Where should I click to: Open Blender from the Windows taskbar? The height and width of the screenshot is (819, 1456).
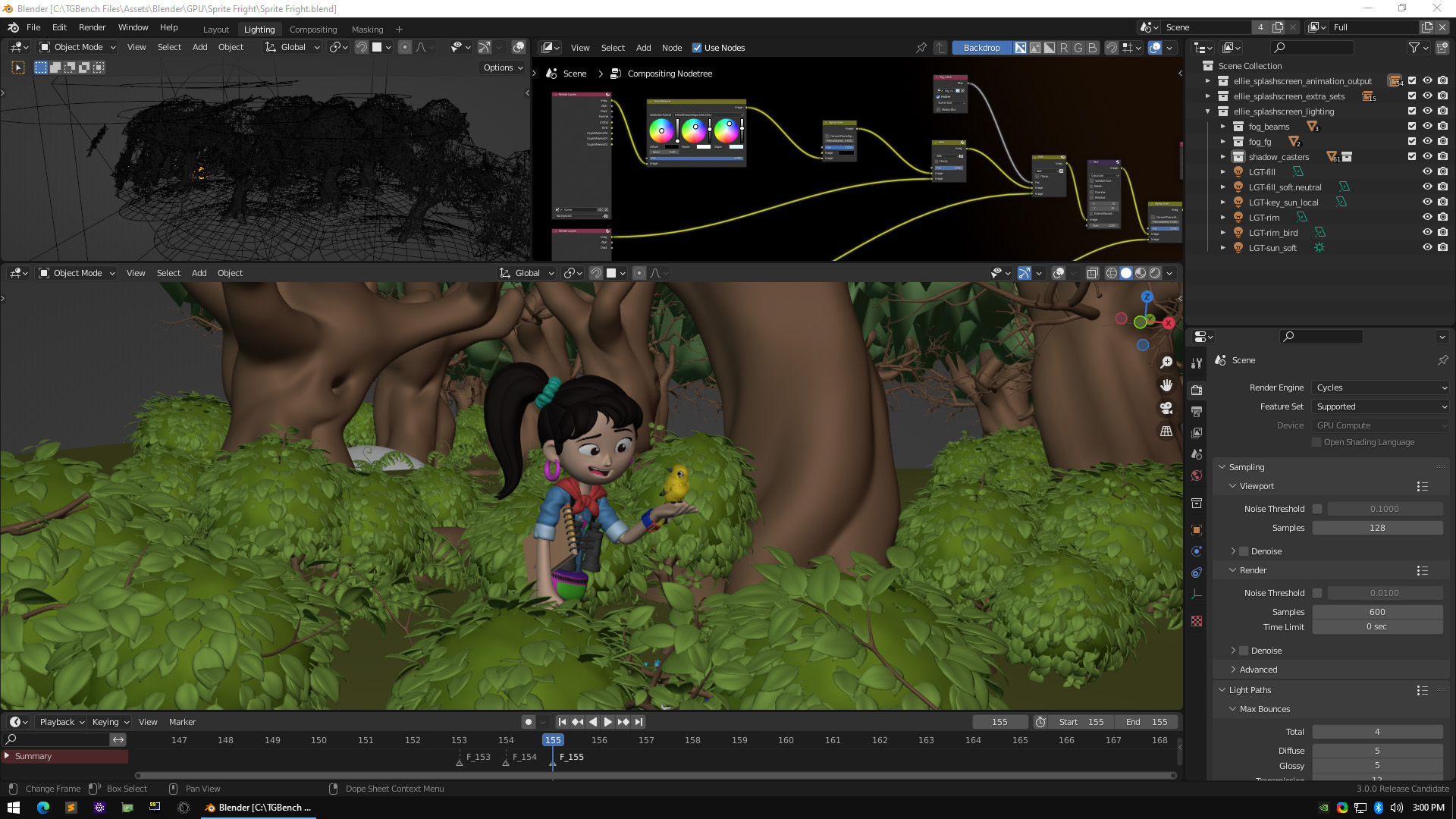(x=259, y=808)
